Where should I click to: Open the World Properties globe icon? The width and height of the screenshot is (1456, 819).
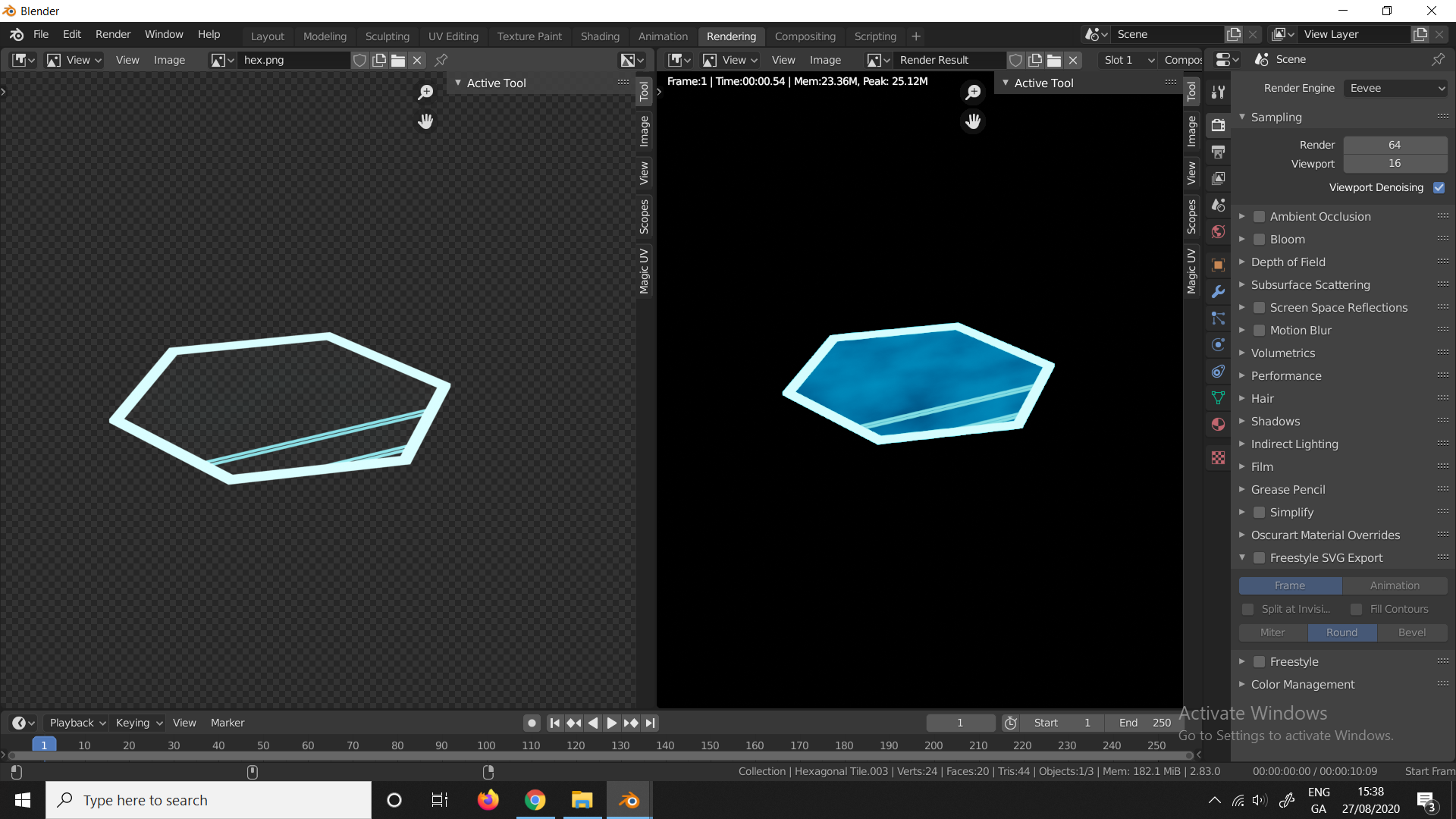point(1218,231)
